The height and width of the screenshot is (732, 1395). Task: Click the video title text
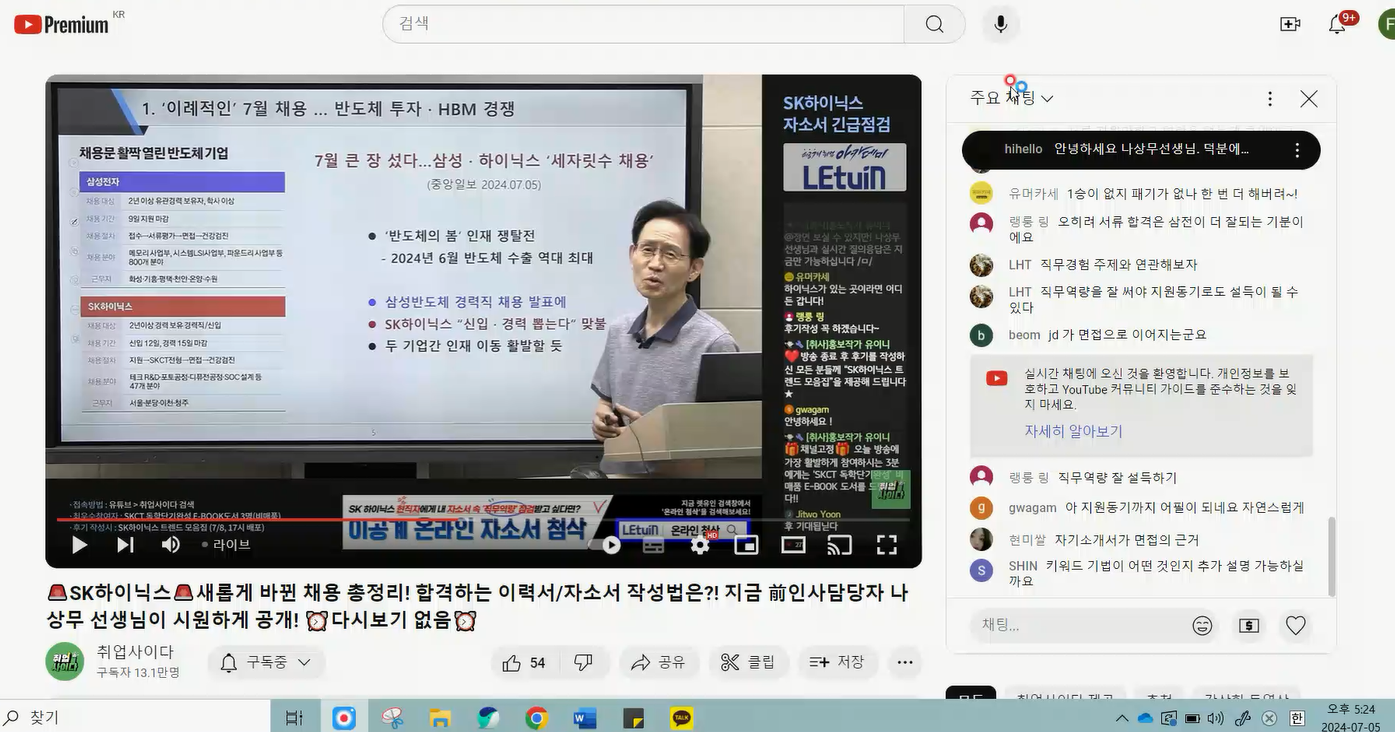478,606
